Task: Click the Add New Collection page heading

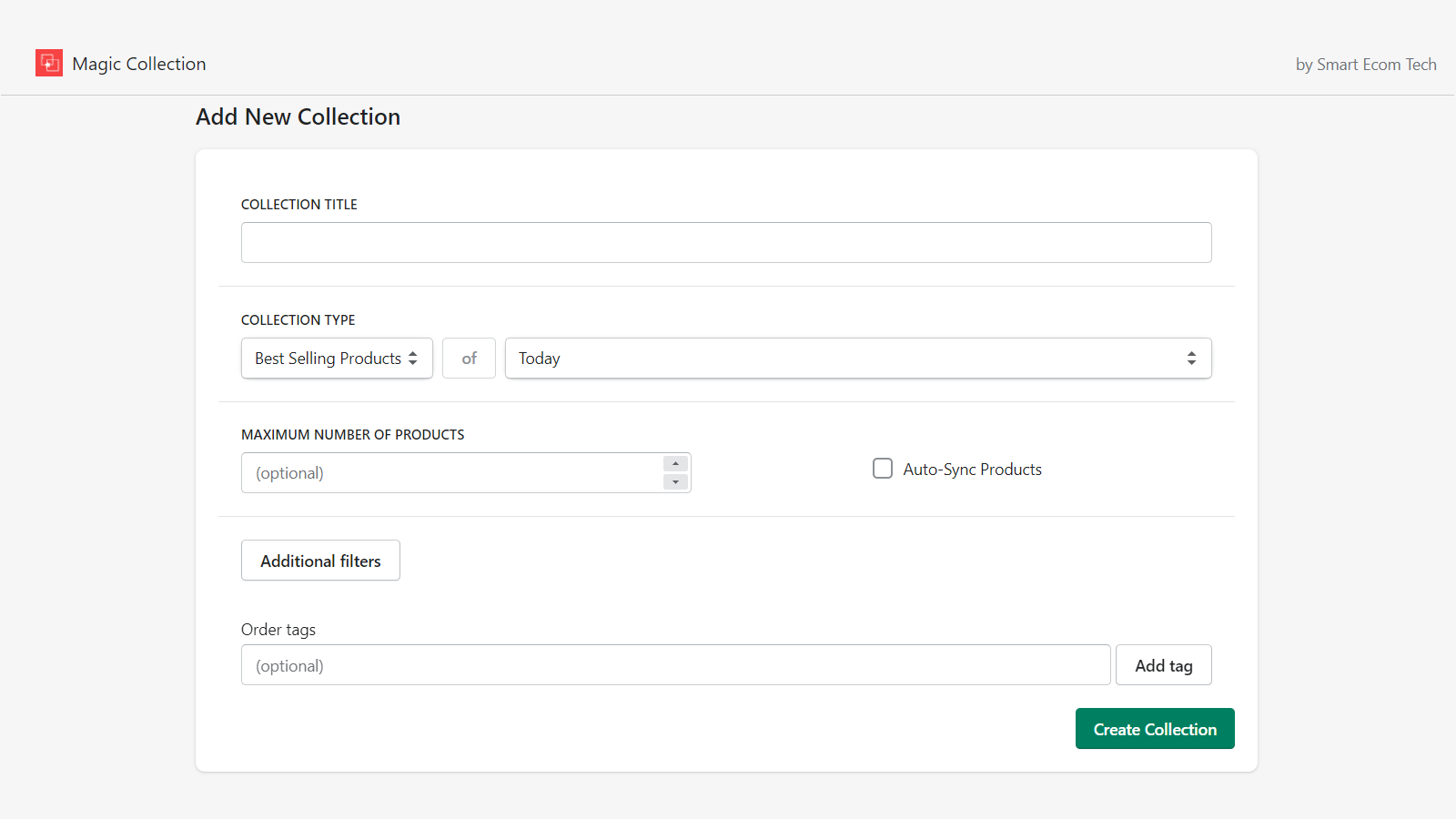Action: (298, 117)
